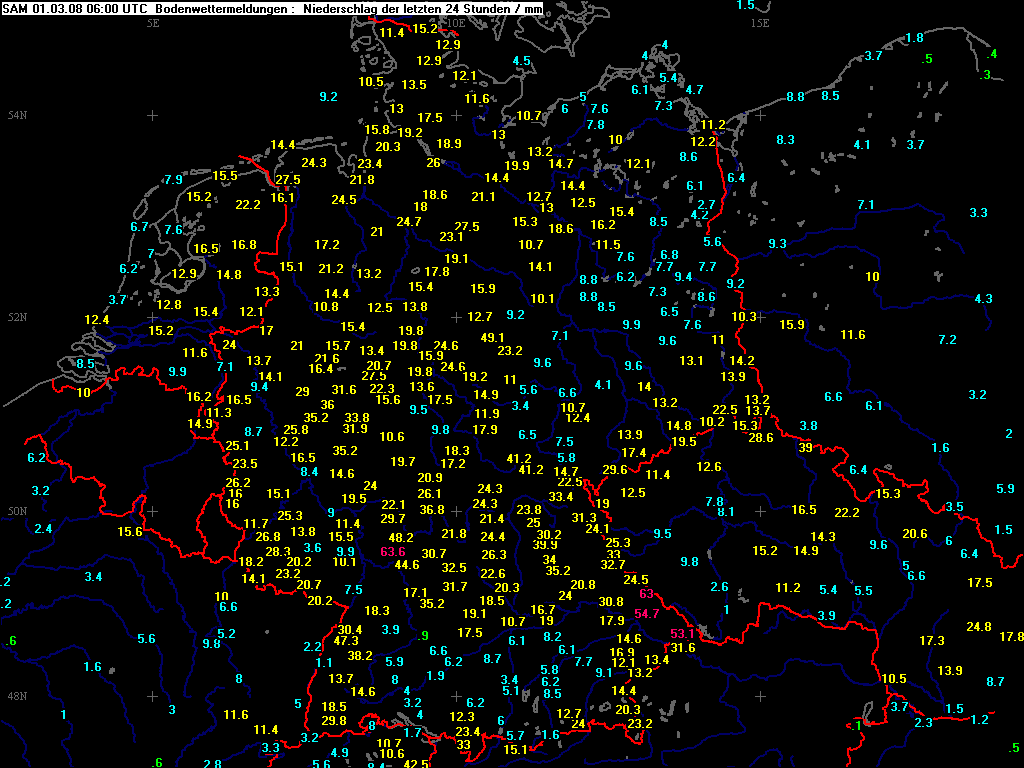1024x768 pixels.
Task: Click the yellow 48.2 station value
Action: point(401,538)
